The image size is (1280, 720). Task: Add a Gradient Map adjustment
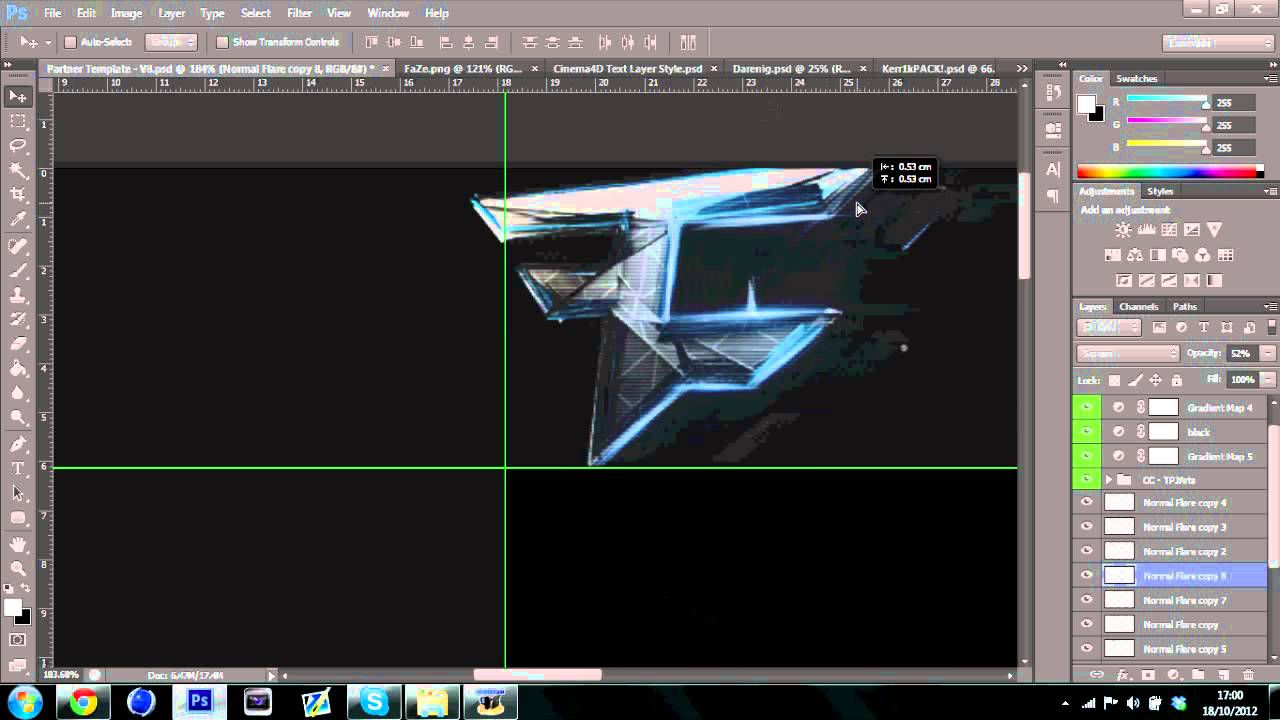pos(1215,281)
